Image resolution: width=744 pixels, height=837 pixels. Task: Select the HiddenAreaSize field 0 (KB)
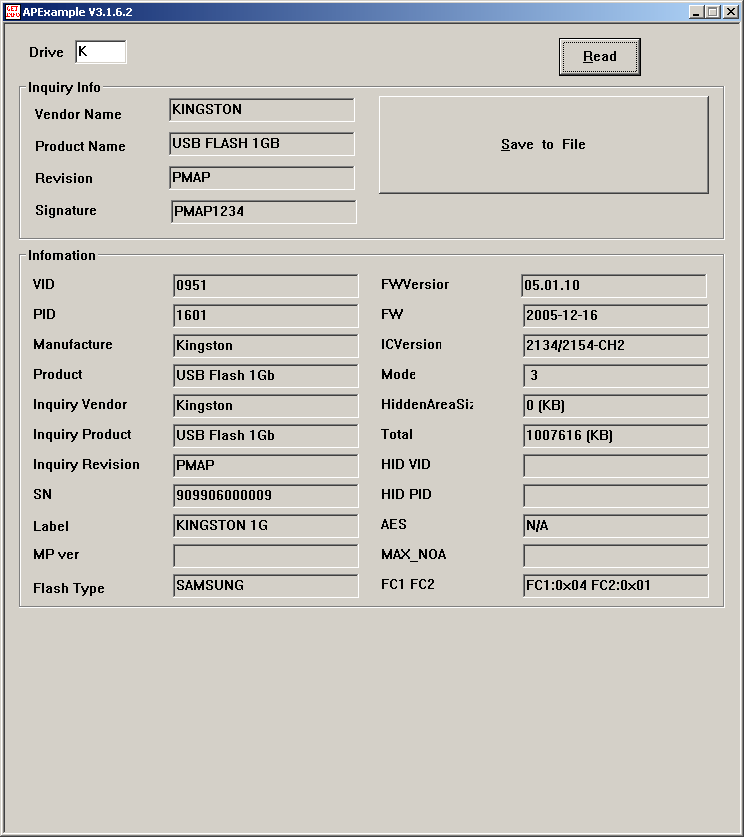point(616,406)
